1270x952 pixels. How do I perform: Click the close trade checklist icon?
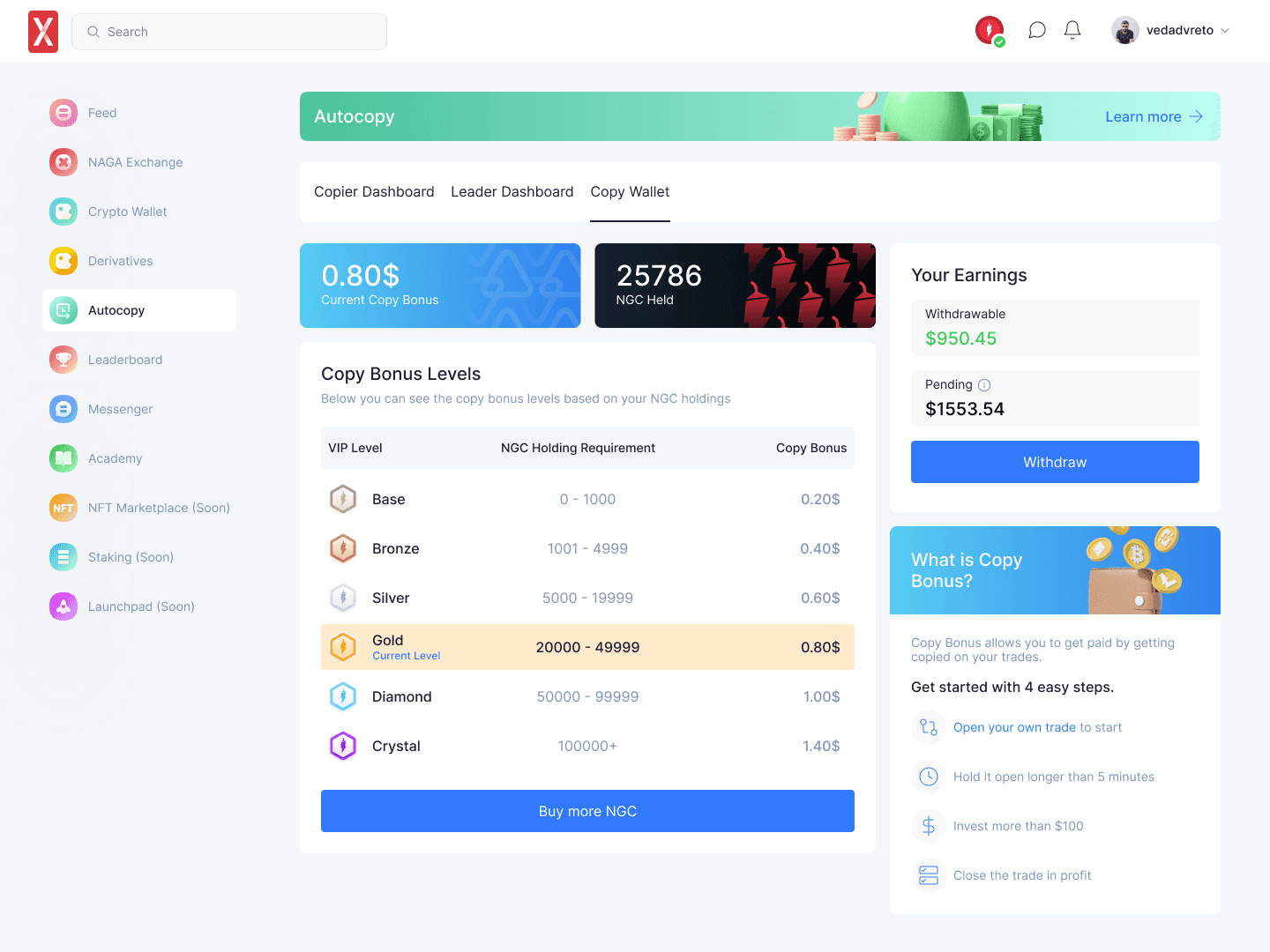tap(929, 875)
